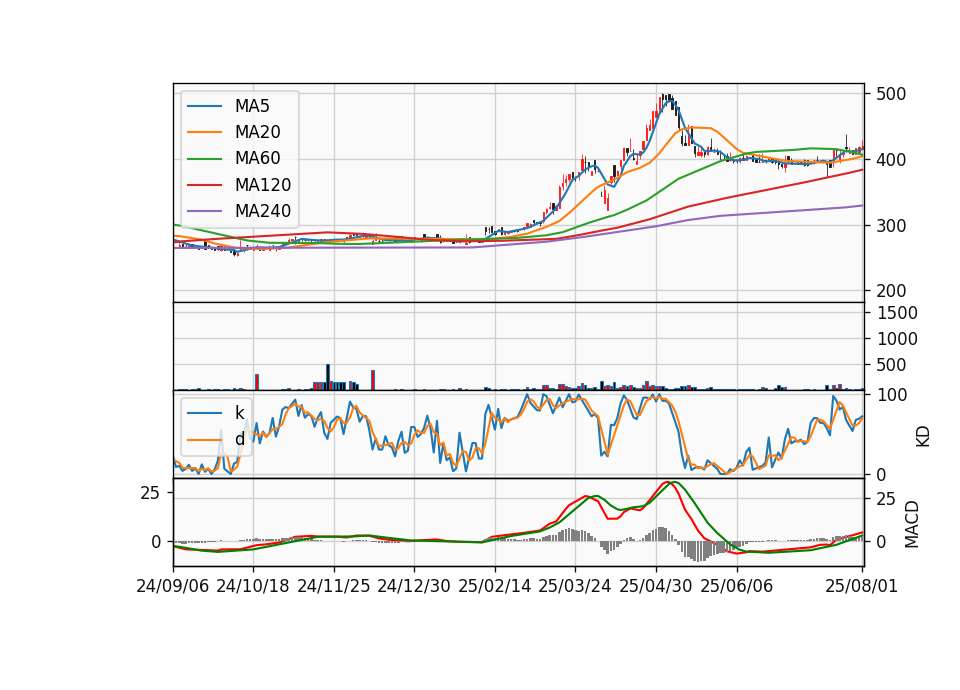
Task: Click the green MA60 legend line swatch
Action: [x=204, y=159]
